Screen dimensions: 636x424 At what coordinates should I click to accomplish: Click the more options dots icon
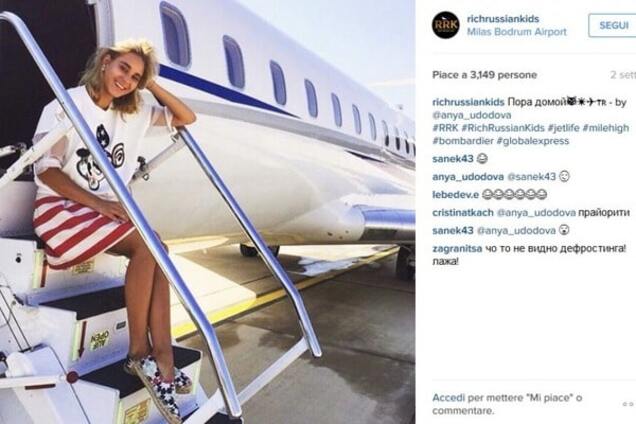click(629, 404)
